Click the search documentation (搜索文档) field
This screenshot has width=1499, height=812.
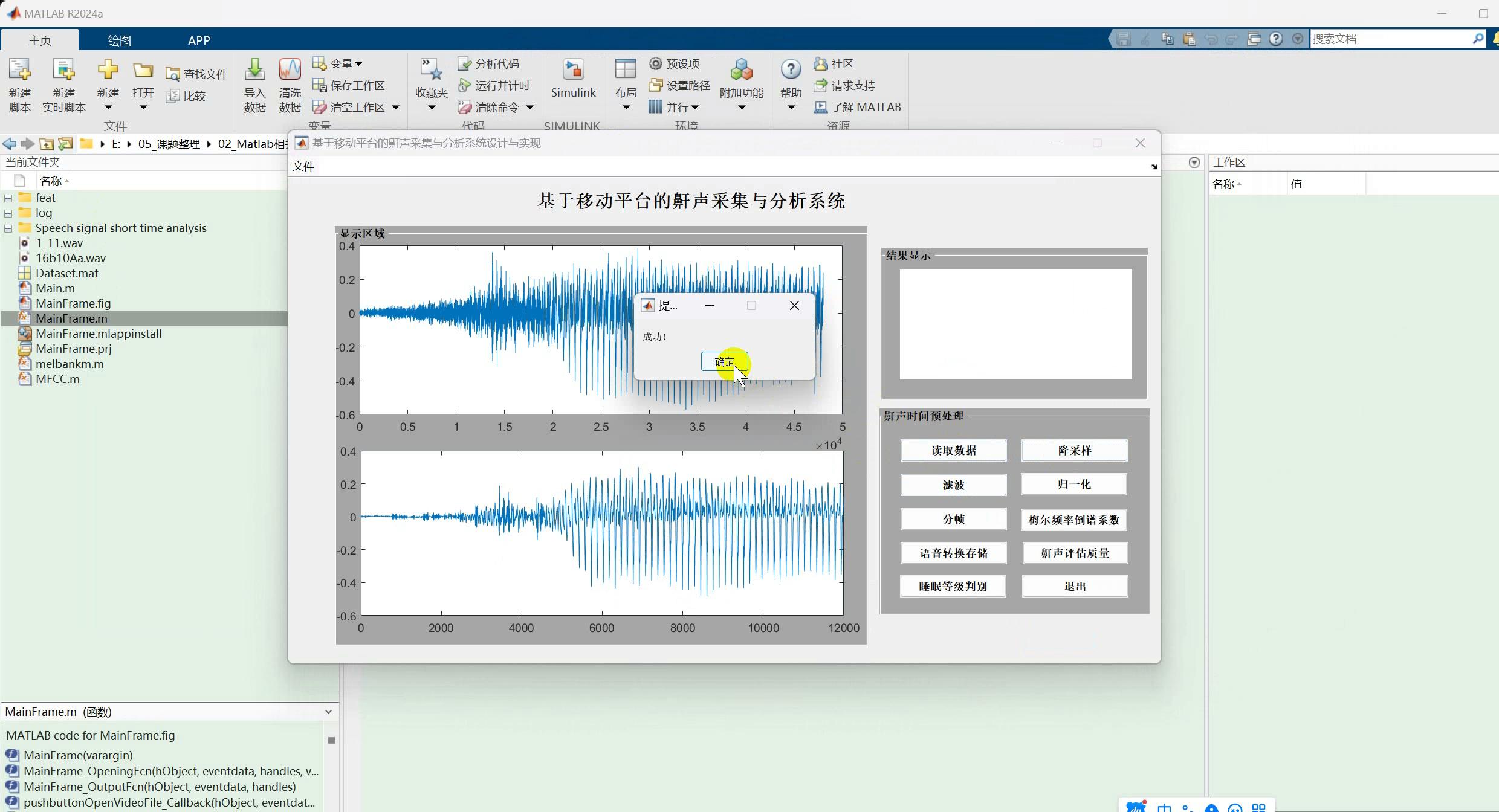click(1390, 39)
